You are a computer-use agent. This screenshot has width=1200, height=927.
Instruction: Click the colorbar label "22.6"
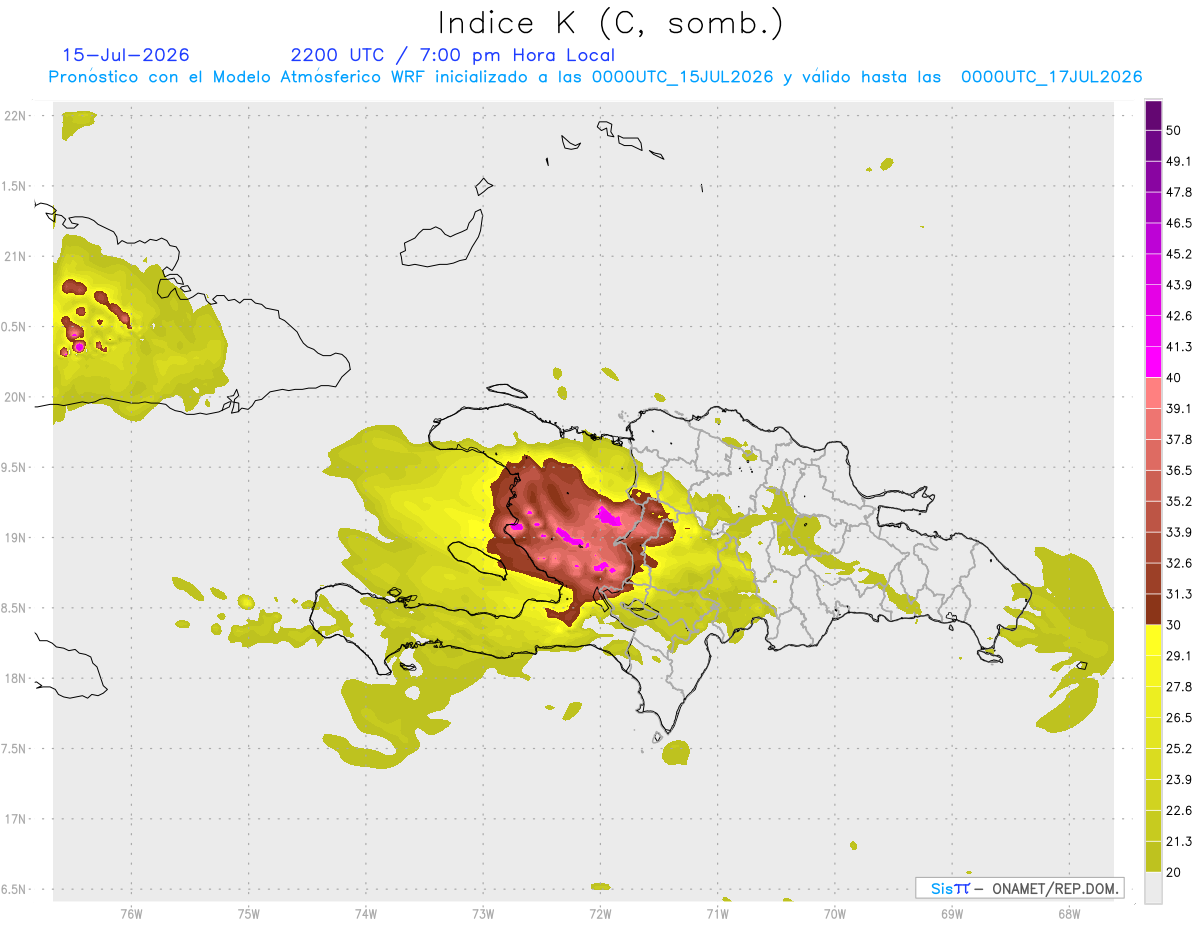(x=1179, y=810)
